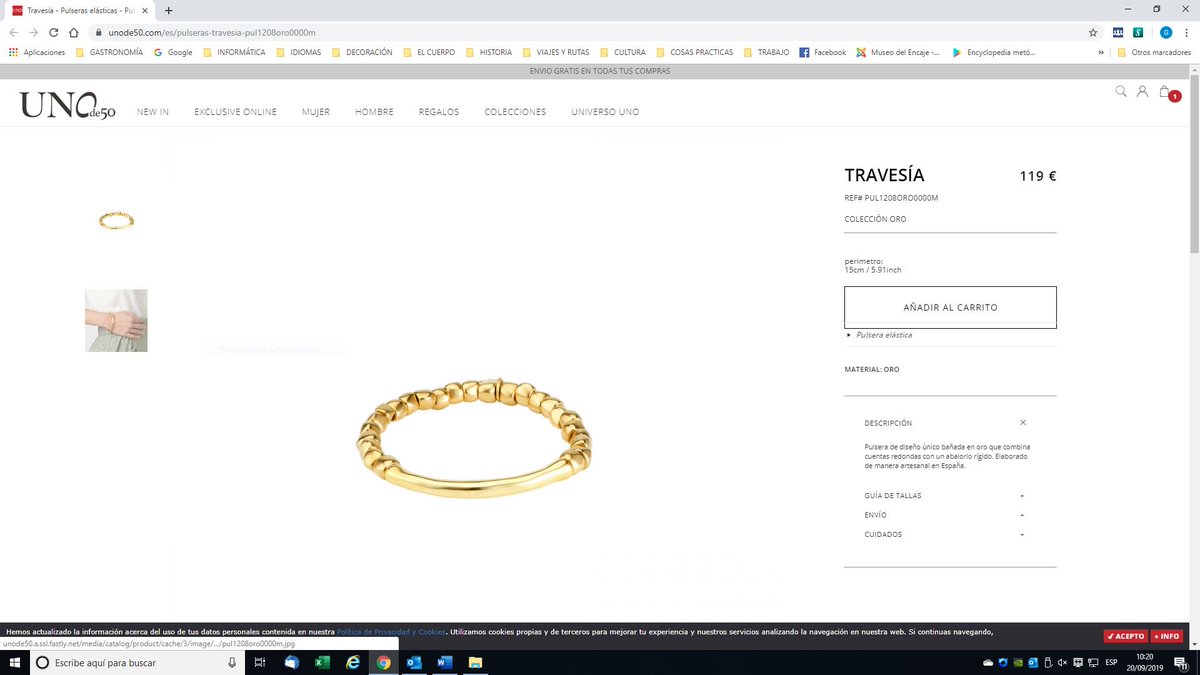
Task: Open the HISTORIA bookmark folder
Action: click(488, 52)
